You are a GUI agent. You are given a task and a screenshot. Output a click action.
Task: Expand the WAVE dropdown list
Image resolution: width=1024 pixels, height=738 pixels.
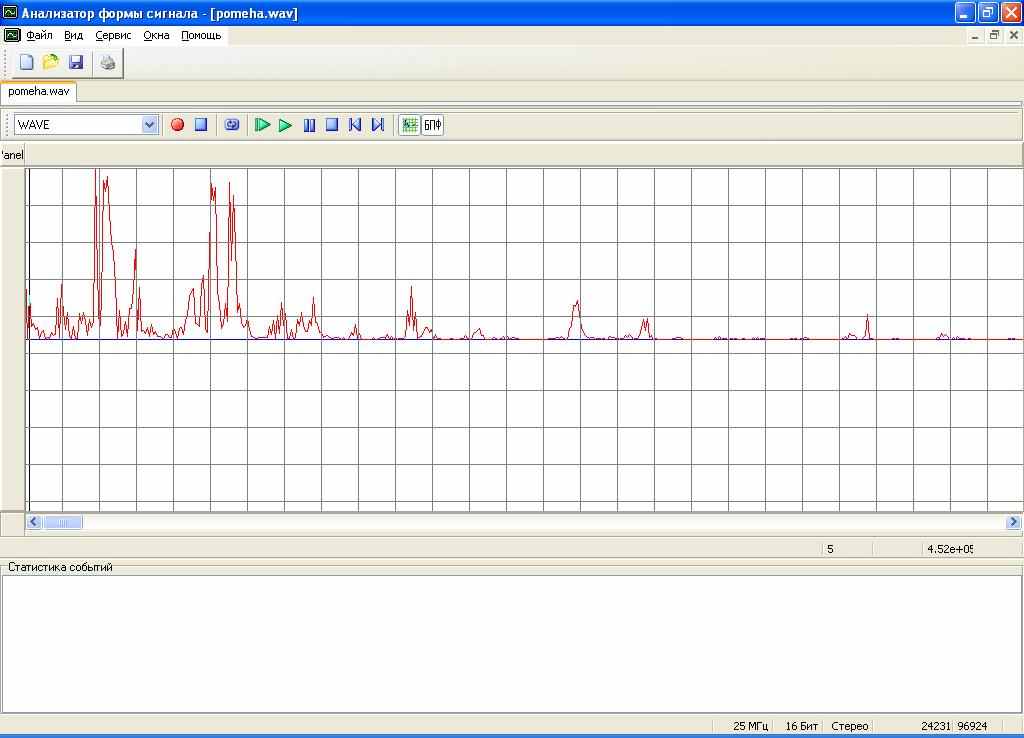pos(150,125)
